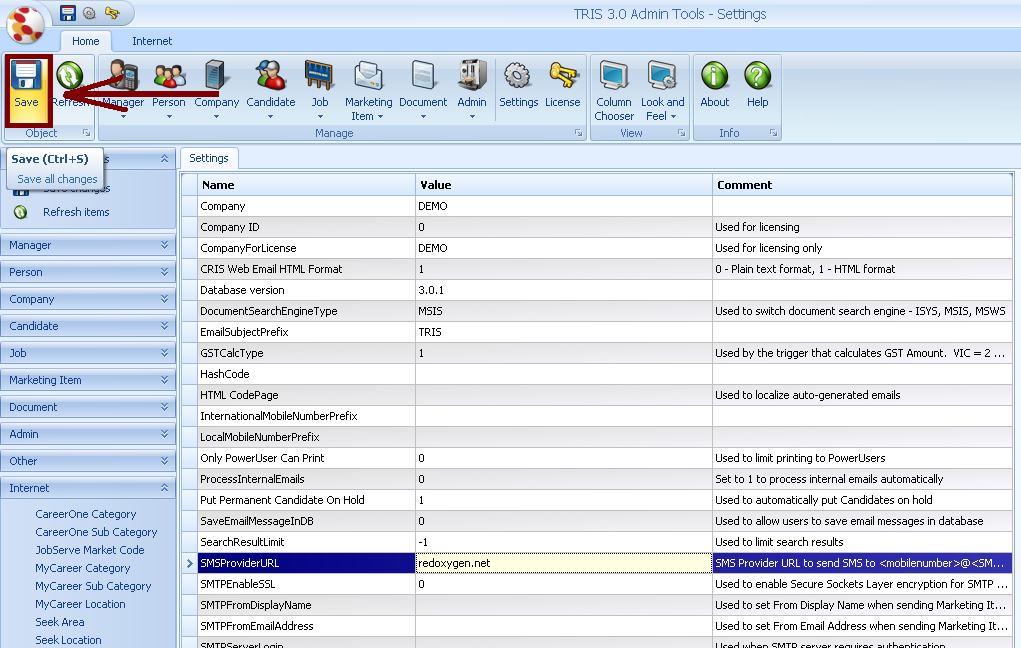Click the DocumentSearchEngineType MSIS value

564,311
